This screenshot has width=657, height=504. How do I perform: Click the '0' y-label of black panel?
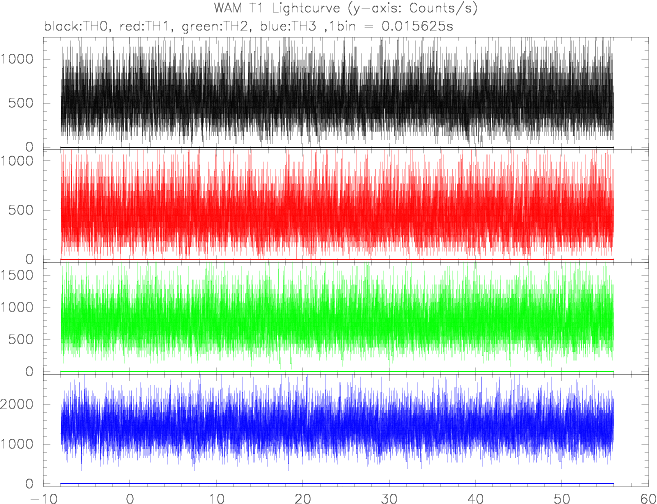coord(29,147)
